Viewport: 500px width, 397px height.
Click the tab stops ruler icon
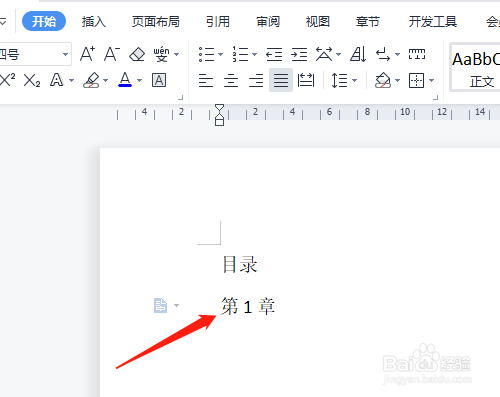417,54
